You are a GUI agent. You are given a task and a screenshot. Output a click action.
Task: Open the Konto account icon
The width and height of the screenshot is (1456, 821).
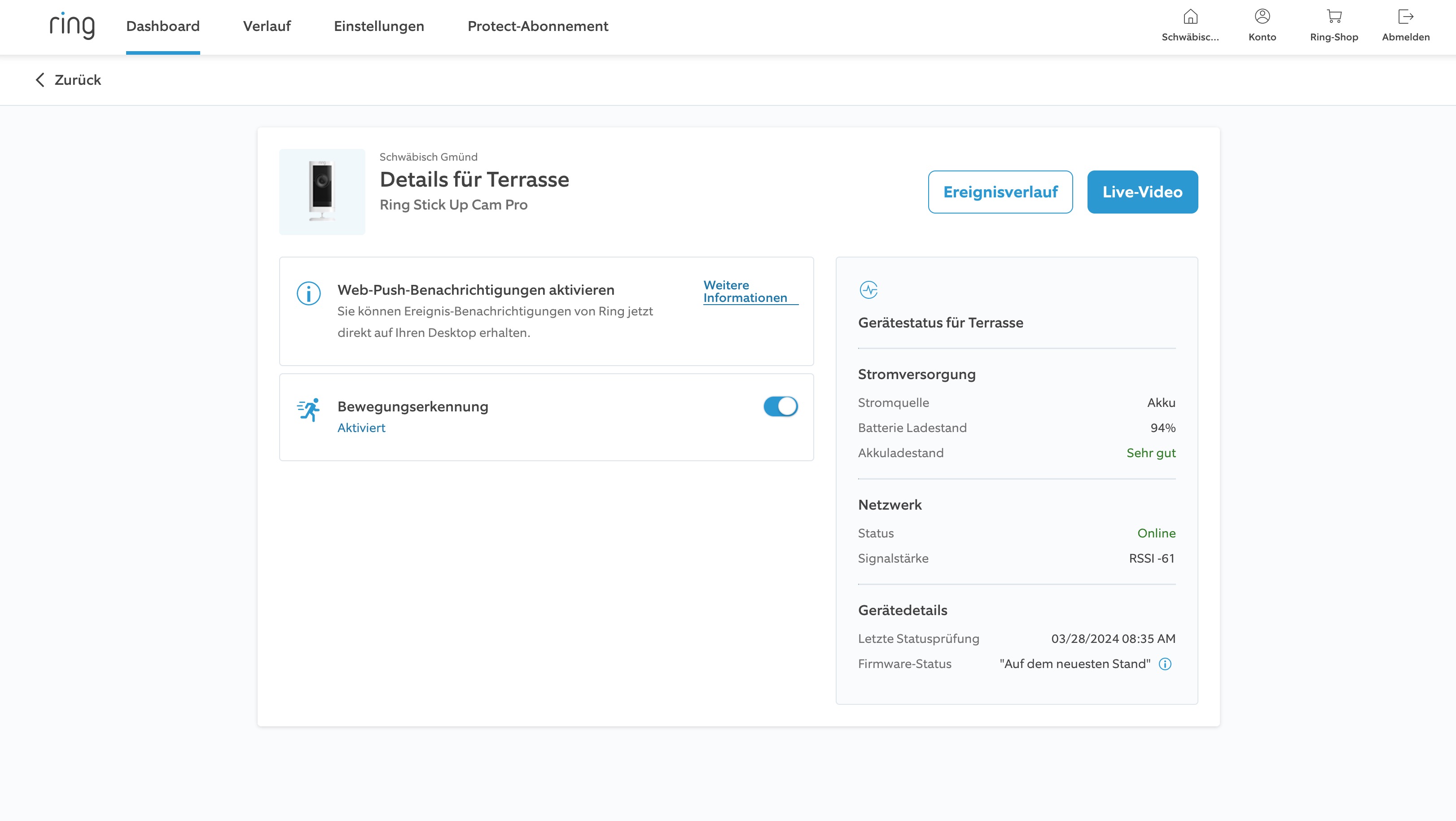tap(1262, 17)
